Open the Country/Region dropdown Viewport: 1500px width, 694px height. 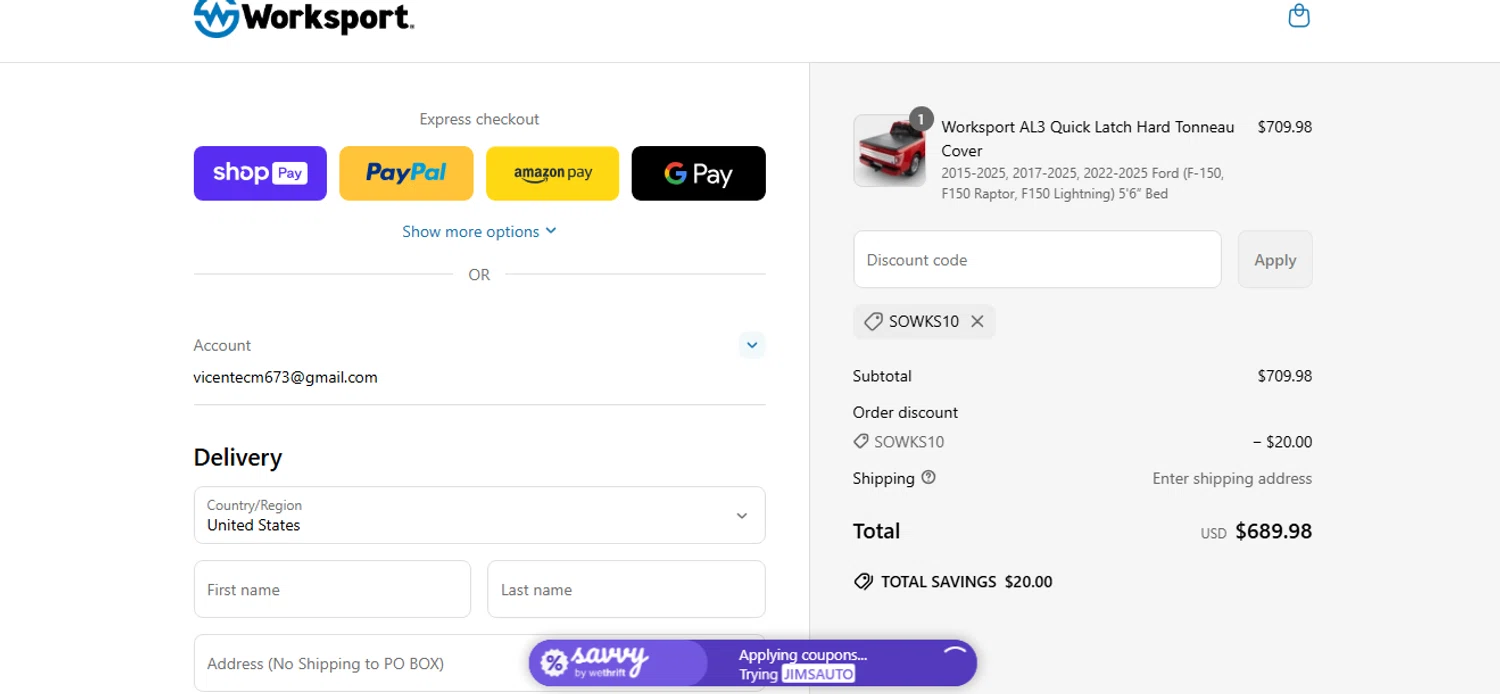[x=479, y=515]
